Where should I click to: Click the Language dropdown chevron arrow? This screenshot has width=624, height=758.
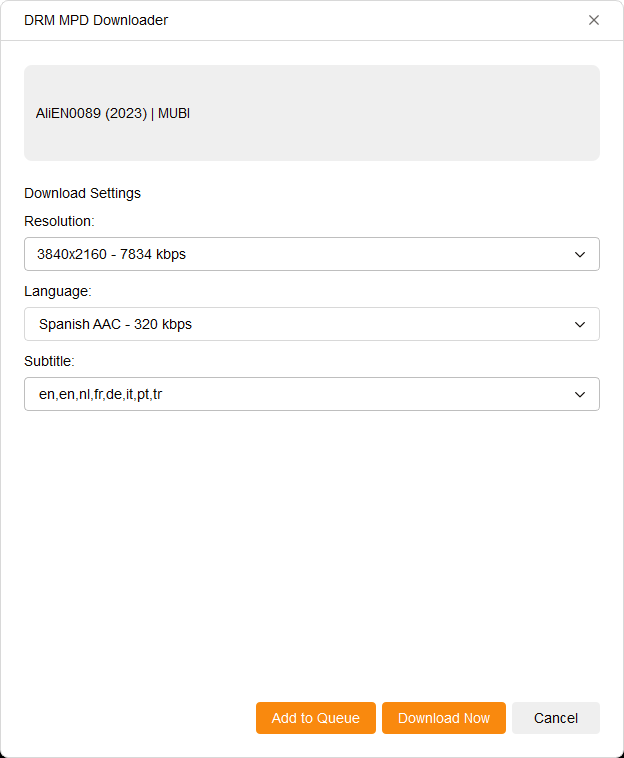tap(580, 324)
